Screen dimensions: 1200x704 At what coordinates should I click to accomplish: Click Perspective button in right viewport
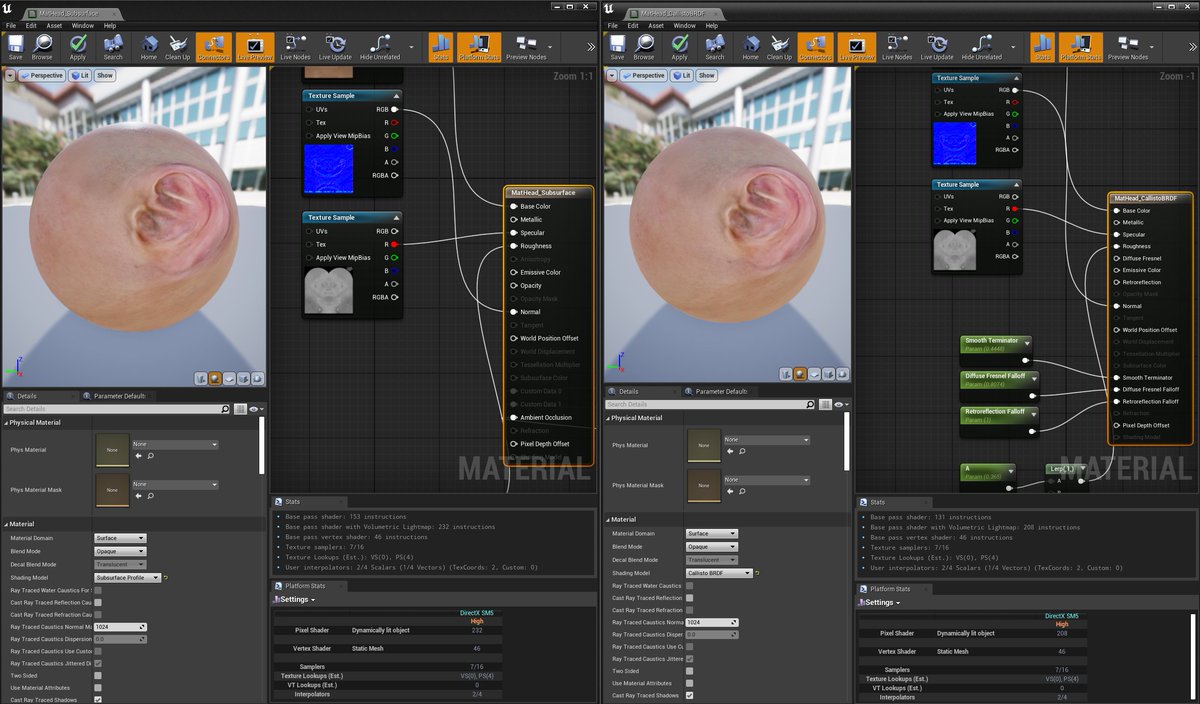(x=643, y=75)
